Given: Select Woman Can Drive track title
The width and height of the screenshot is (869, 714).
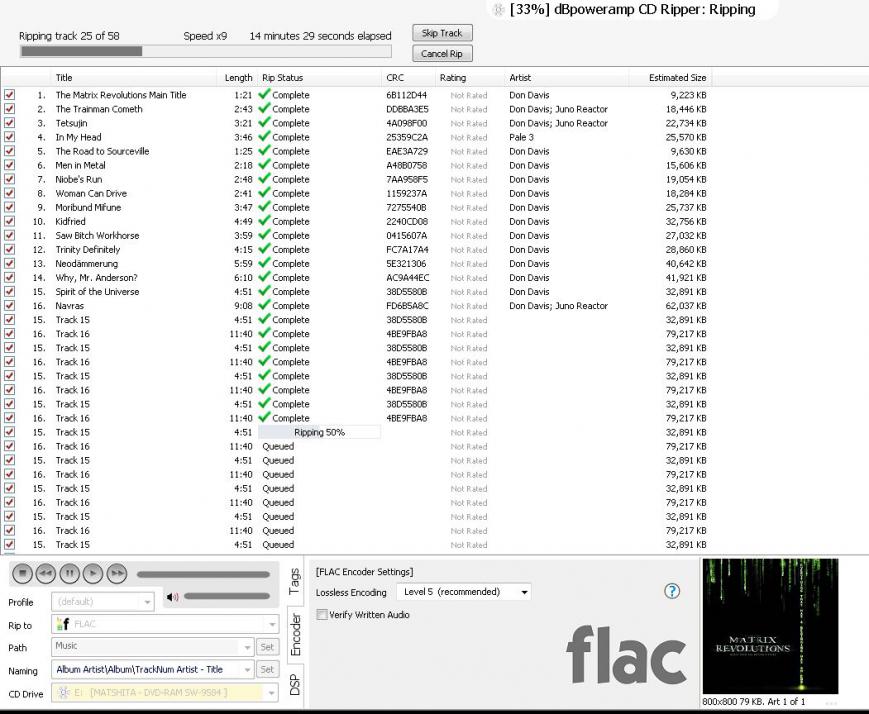Looking at the screenshot, I should [x=91, y=193].
